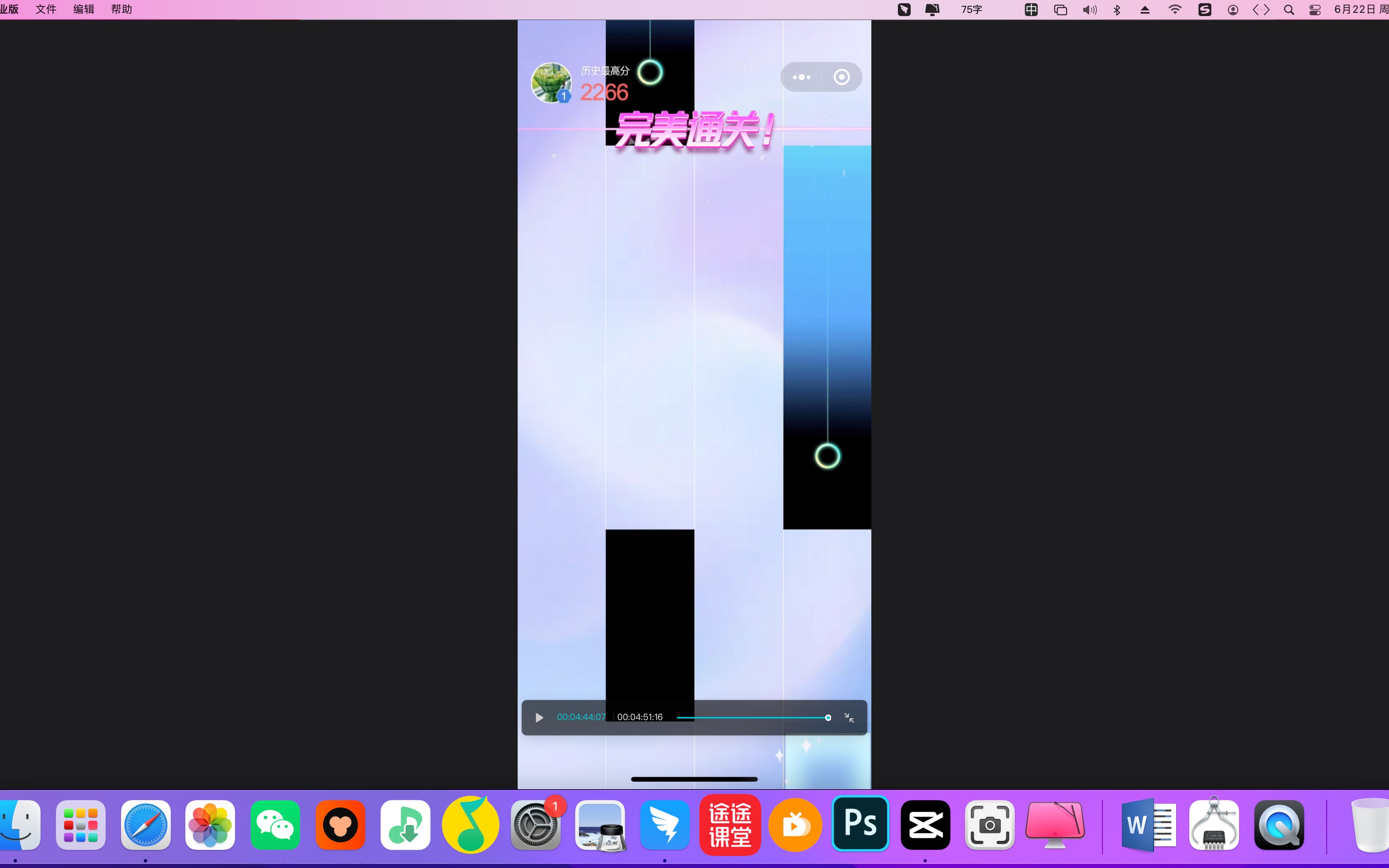Exit full screen with the shrink arrows icon
The width and height of the screenshot is (1389, 868).
click(849, 718)
